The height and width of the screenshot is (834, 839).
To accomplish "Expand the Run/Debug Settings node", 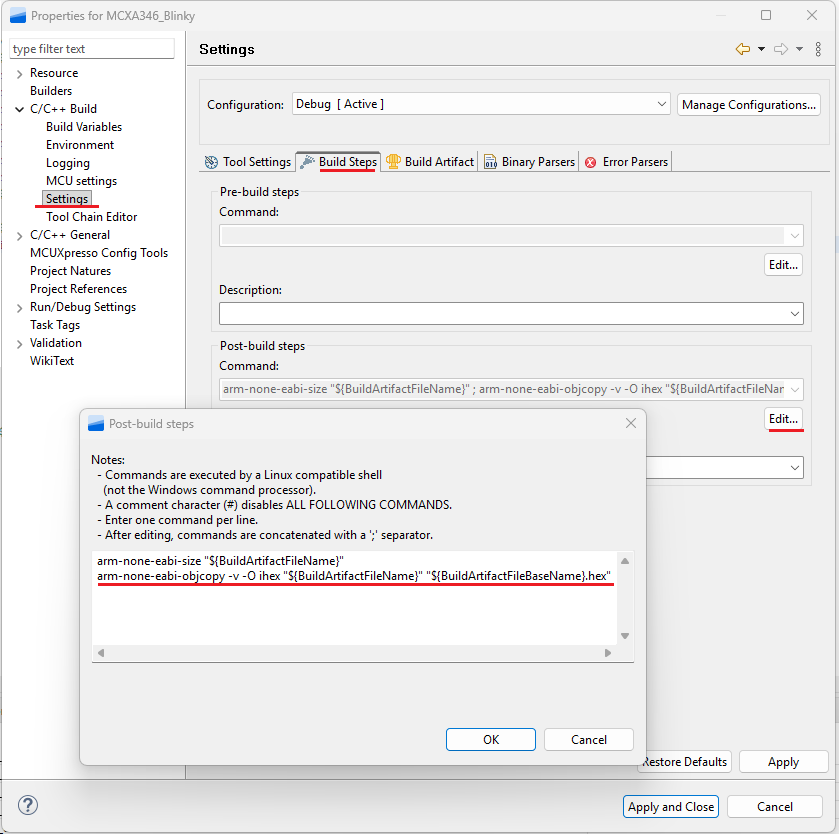I will coord(19,307).
